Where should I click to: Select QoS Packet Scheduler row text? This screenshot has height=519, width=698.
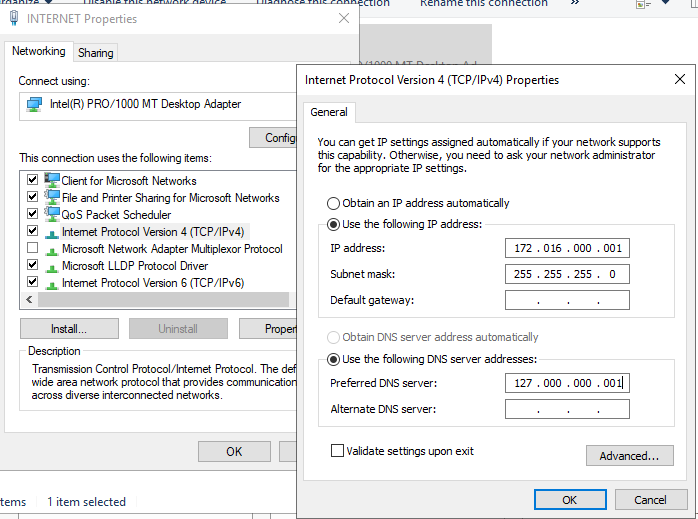coord(116,215)
